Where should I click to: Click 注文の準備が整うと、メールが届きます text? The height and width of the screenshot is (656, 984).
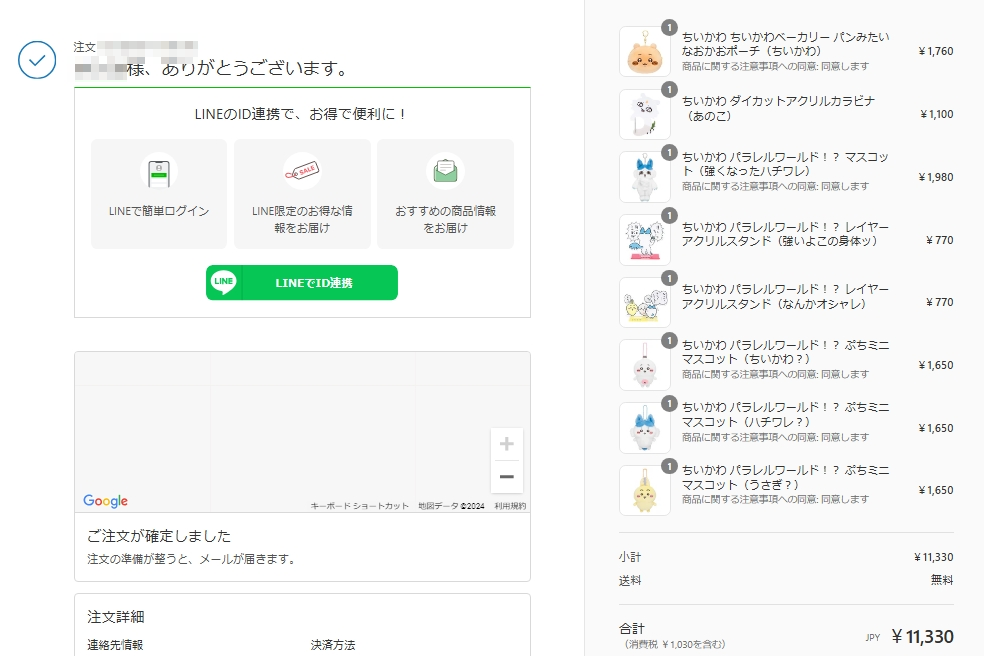191,559
